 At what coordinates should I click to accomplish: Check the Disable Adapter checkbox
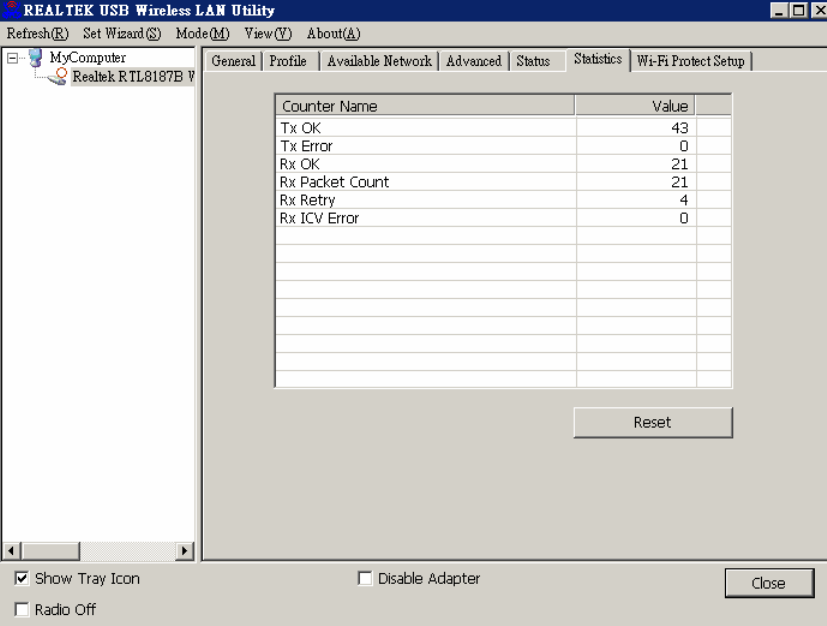(x=364, y=579)
